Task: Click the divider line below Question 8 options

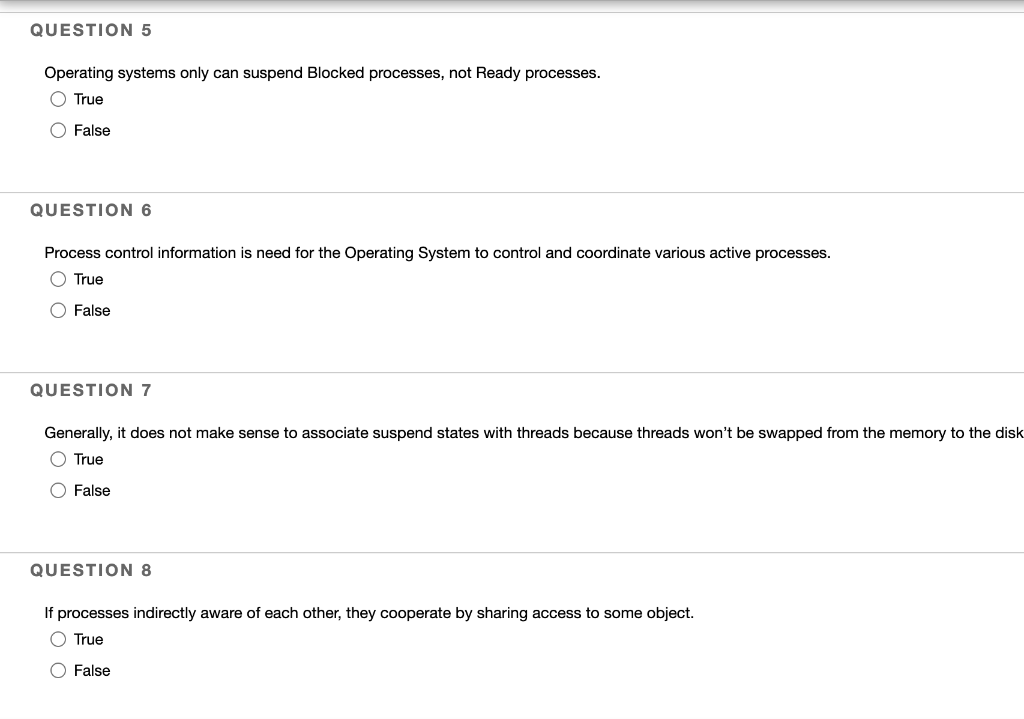Action: 512,716
